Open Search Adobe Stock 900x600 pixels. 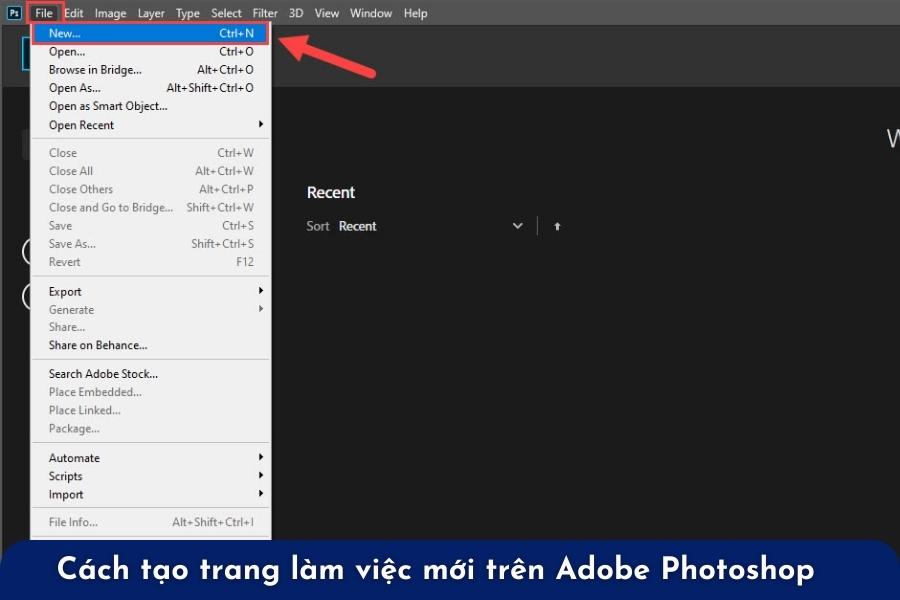pos(103,373)
